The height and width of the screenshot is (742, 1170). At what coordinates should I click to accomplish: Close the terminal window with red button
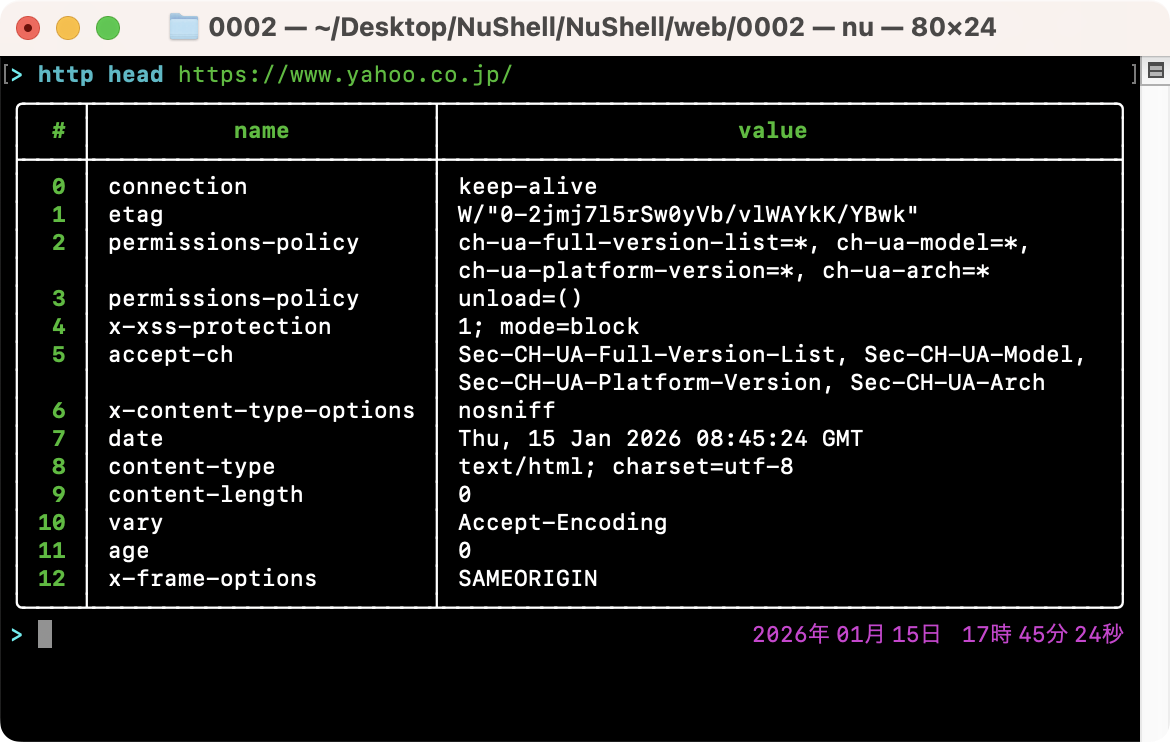pyautogui.click(x=28, y=28)
